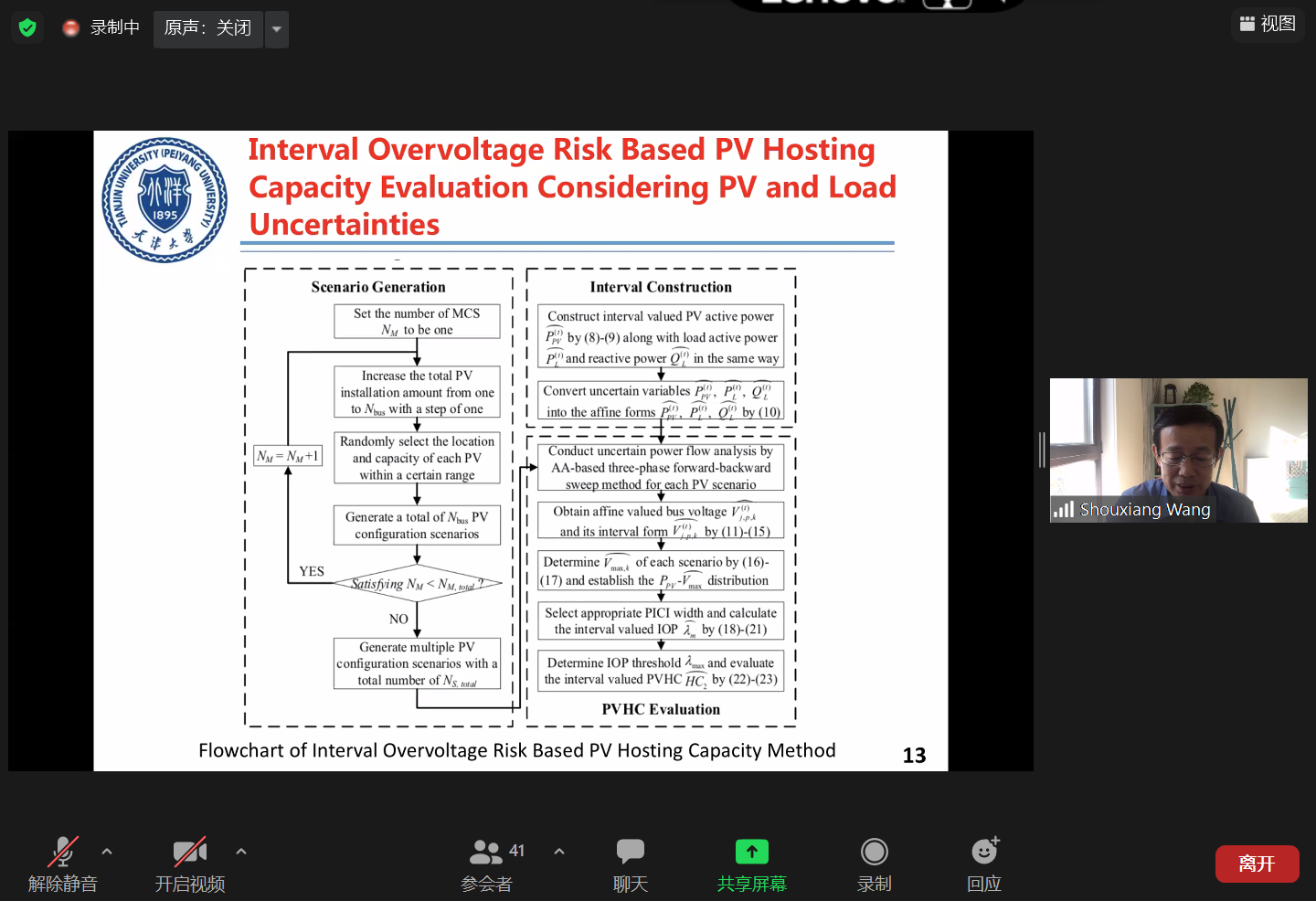Open the 视图 view layout menu

1268,24
